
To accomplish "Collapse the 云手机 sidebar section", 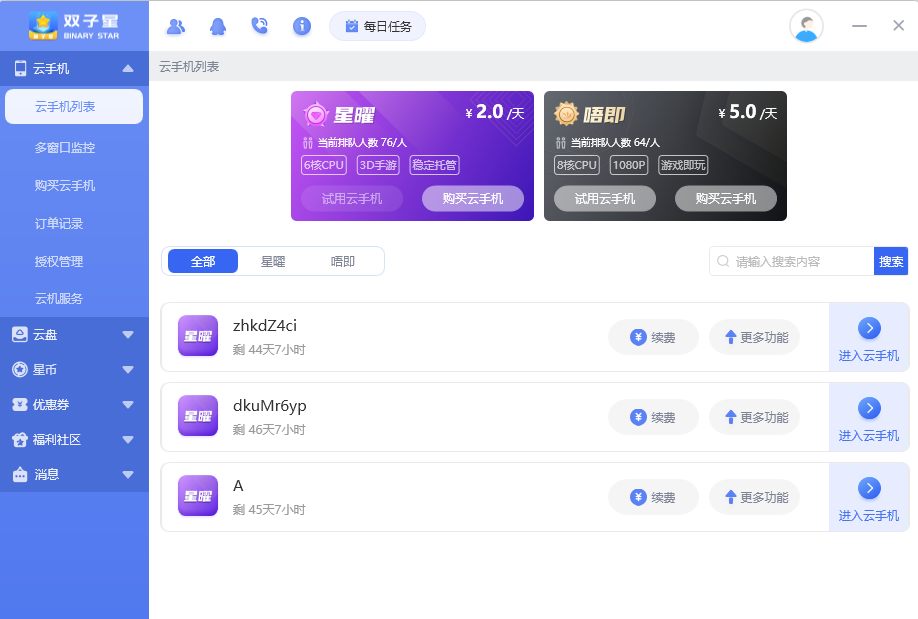I will [127, 70].
